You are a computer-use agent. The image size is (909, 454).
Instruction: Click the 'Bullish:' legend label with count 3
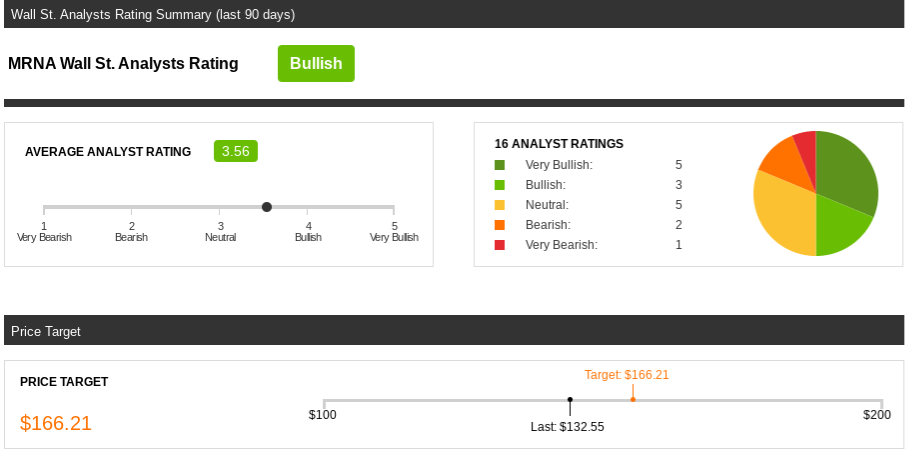click(546, 186)
